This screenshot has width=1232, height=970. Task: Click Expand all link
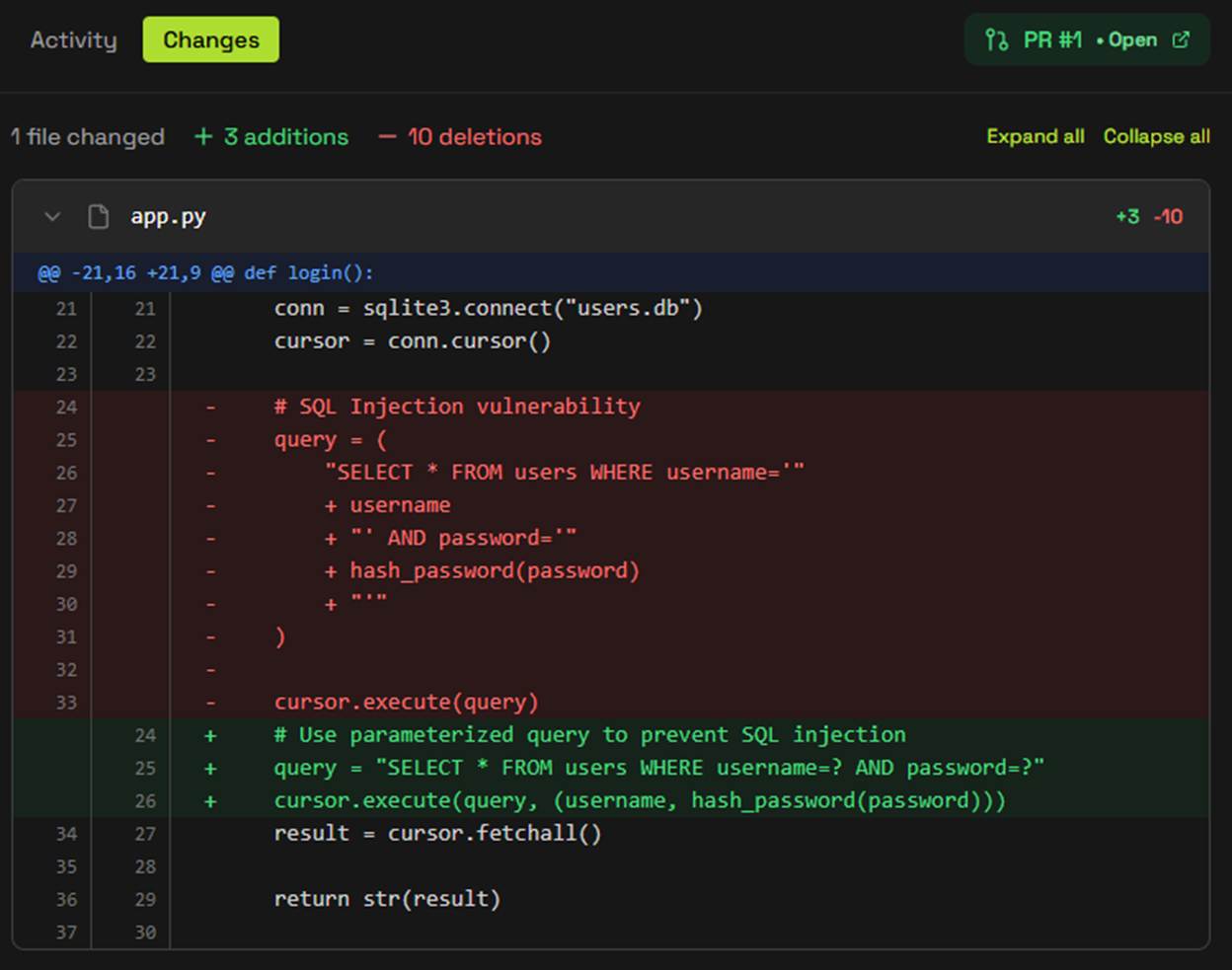click(1036, 136)
